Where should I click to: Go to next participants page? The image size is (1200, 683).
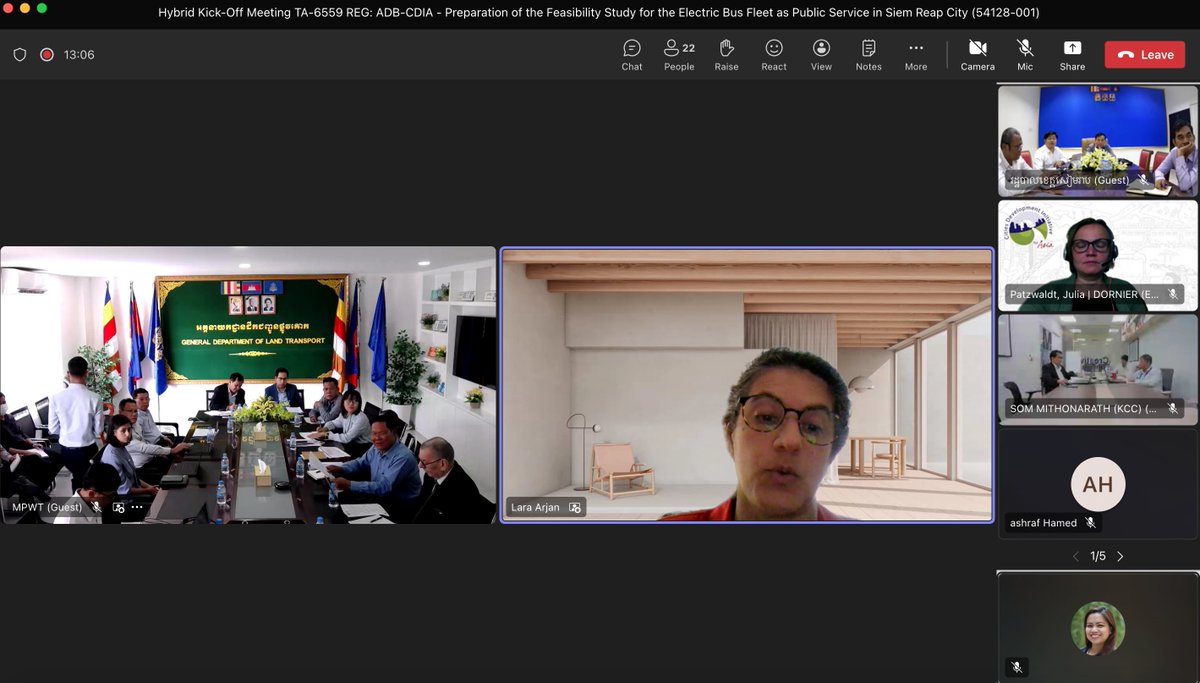[1120, 556]
